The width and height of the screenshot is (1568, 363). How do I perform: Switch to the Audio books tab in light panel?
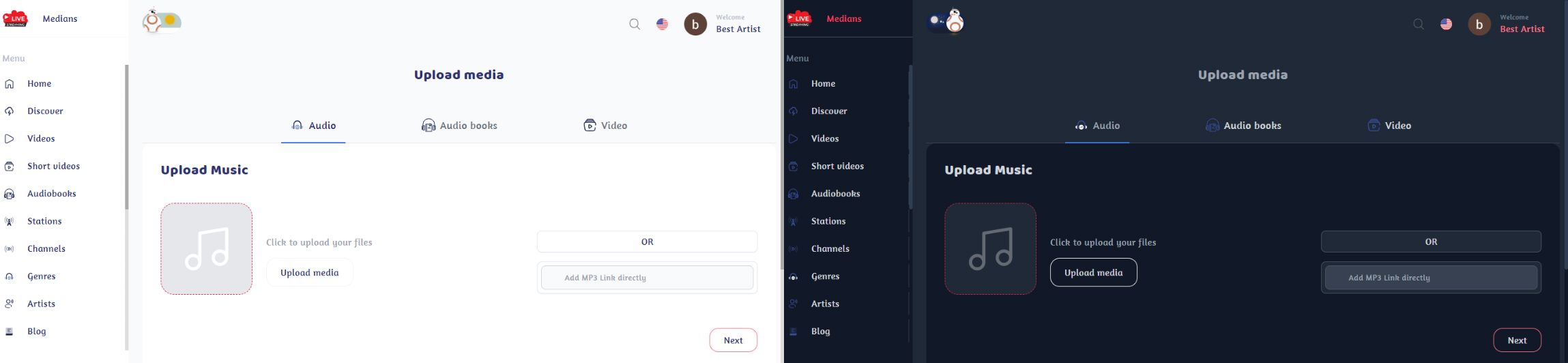459,126
